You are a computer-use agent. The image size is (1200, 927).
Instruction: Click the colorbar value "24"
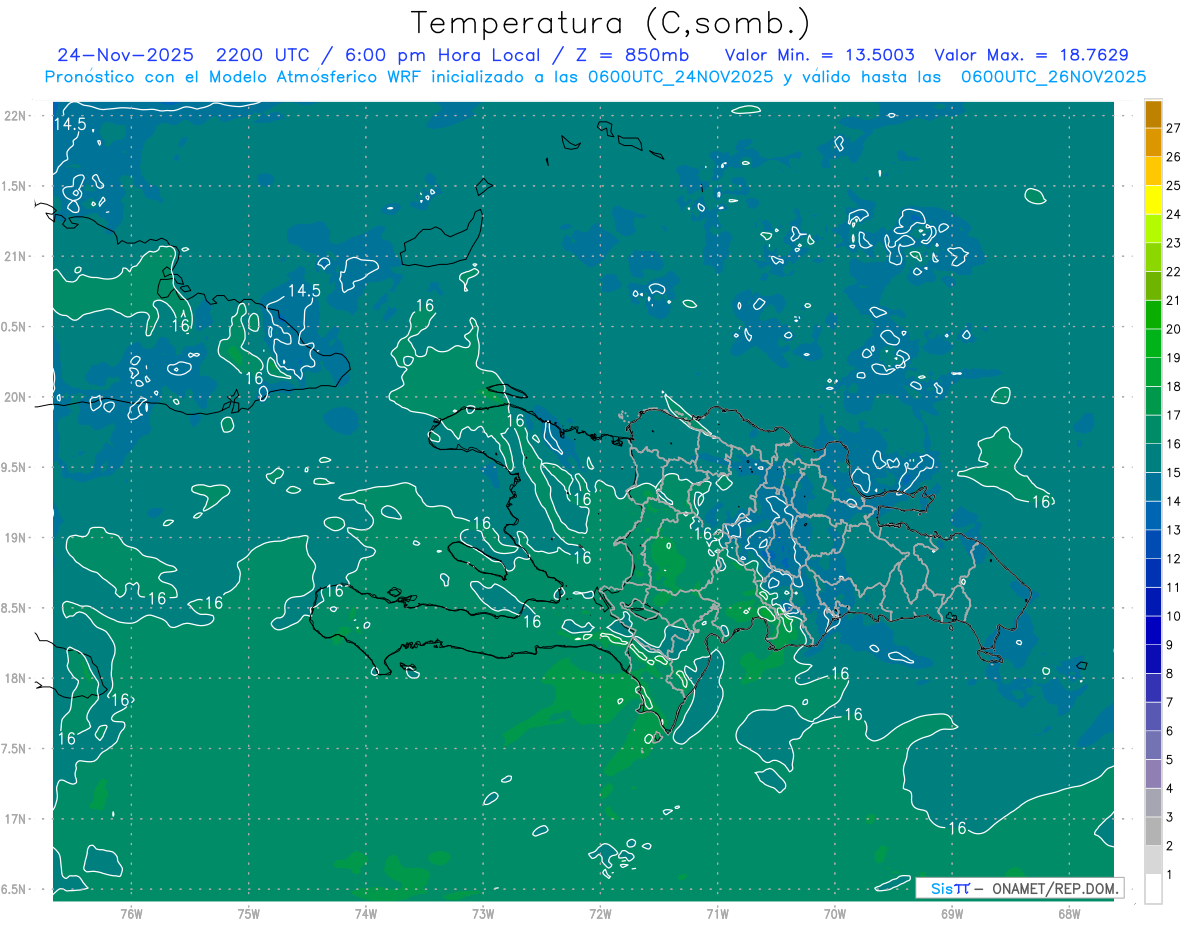point(1174,214)
